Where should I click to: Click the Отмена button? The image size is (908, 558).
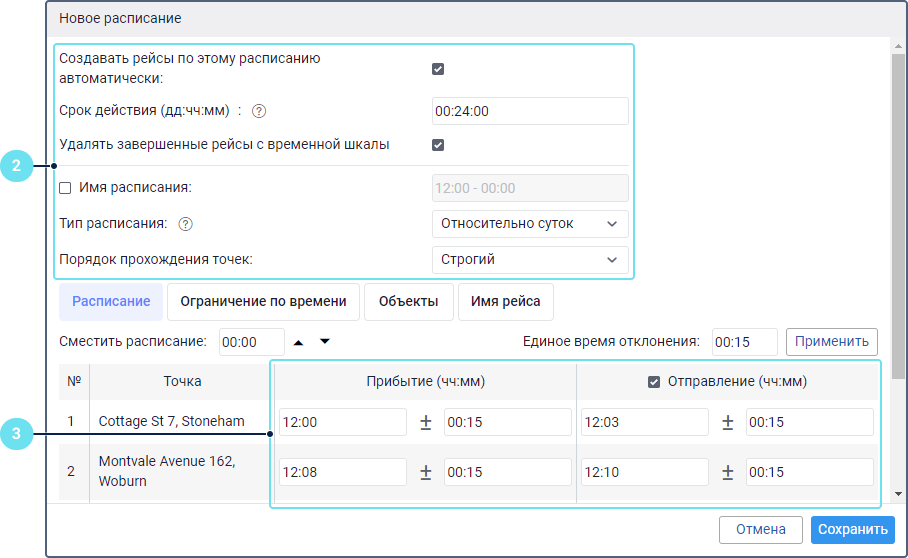click(761, 530)
